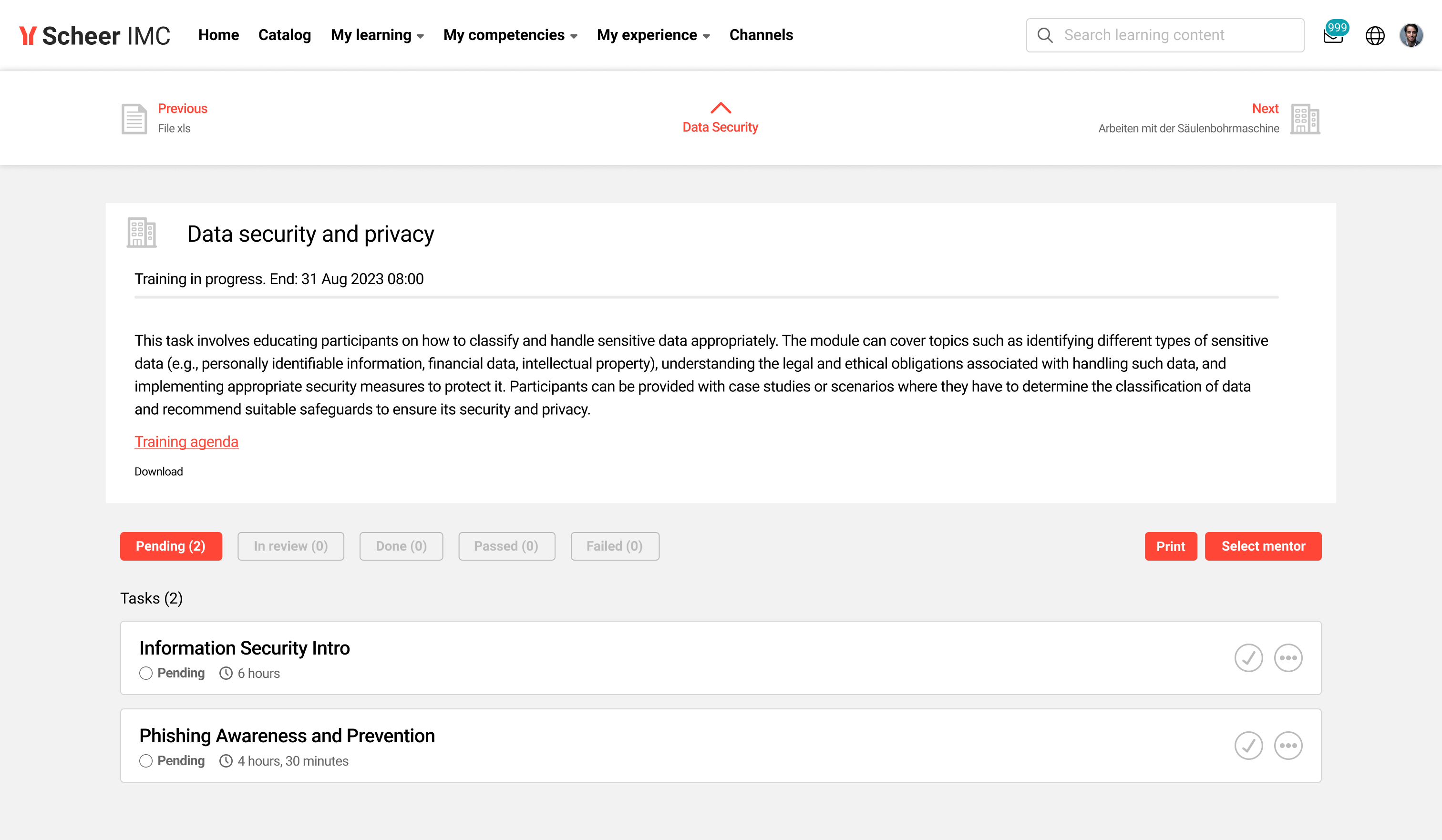Open more options for Information Security Intro
1442x840 pixels.
point(1288,658)
